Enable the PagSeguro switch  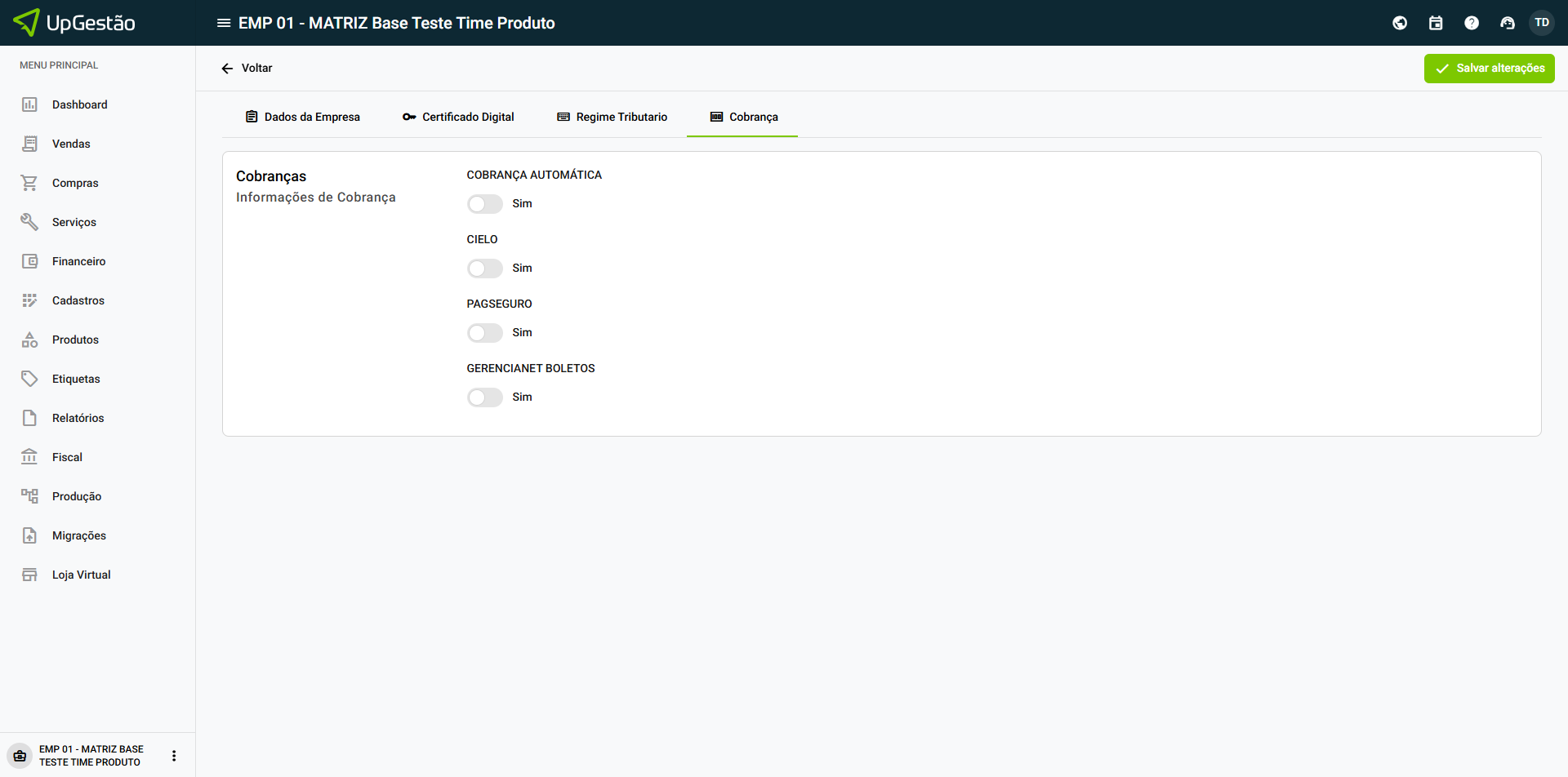[x=485, y=333]
